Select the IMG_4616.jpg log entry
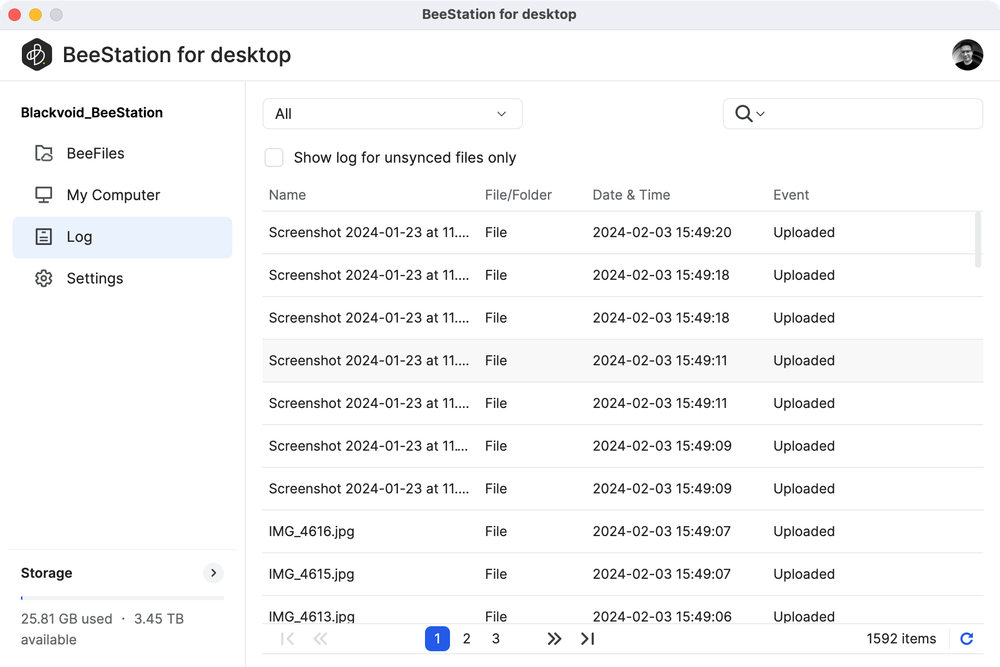Viewport: 1000px width, 667px height. click(x=622, y=531)
